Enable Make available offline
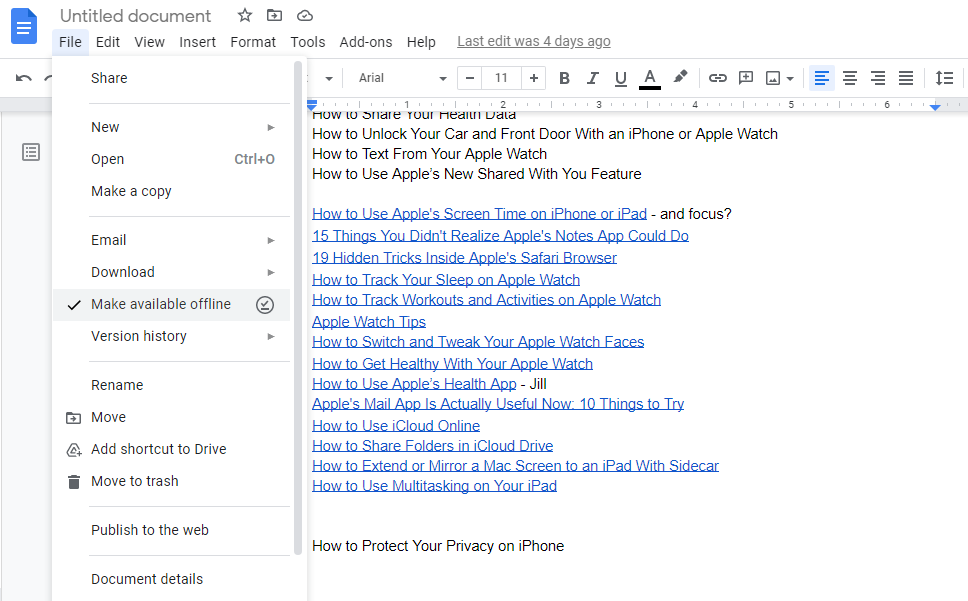Screen dimensions: 968x601 pyautogui.click(x=162, y=304)
